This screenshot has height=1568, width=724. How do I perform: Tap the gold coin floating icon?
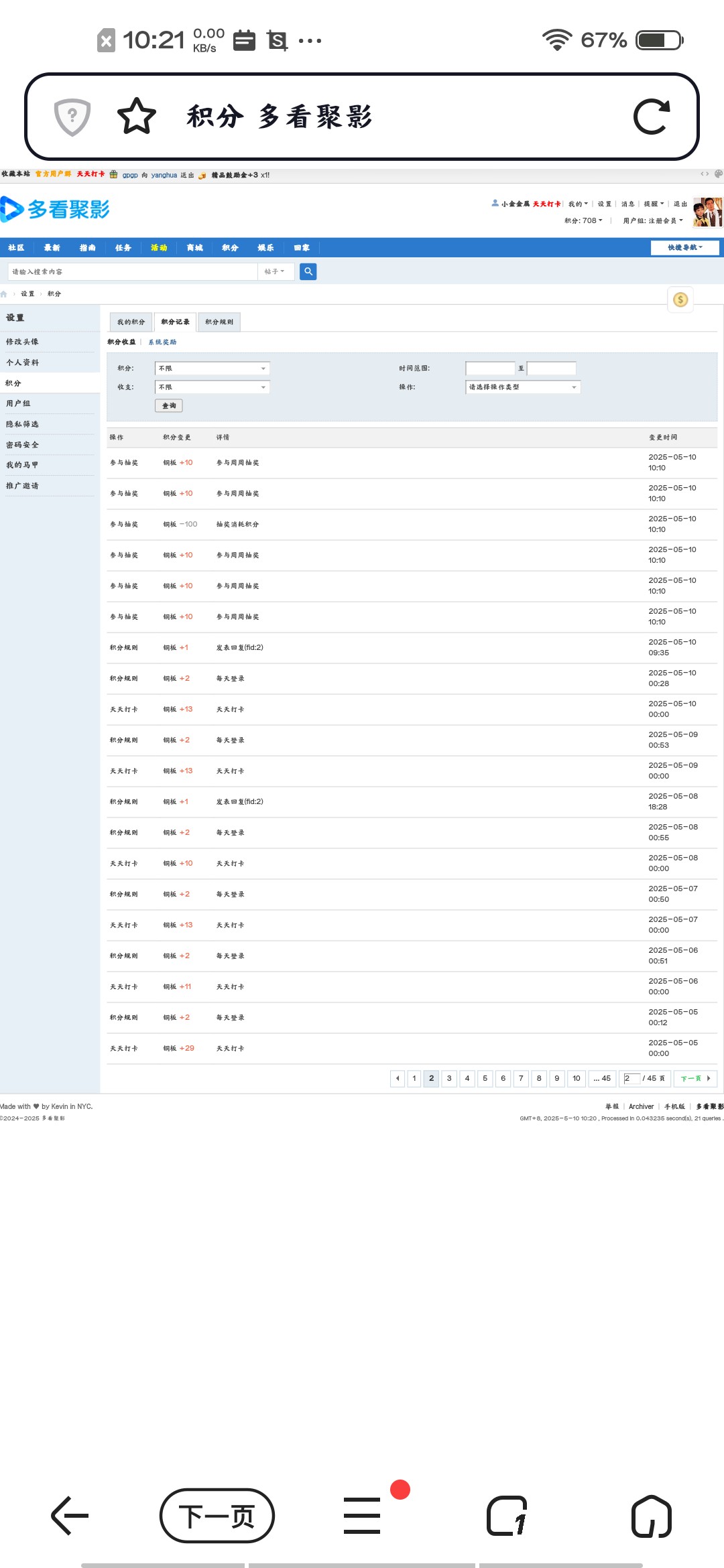(680, 300)
